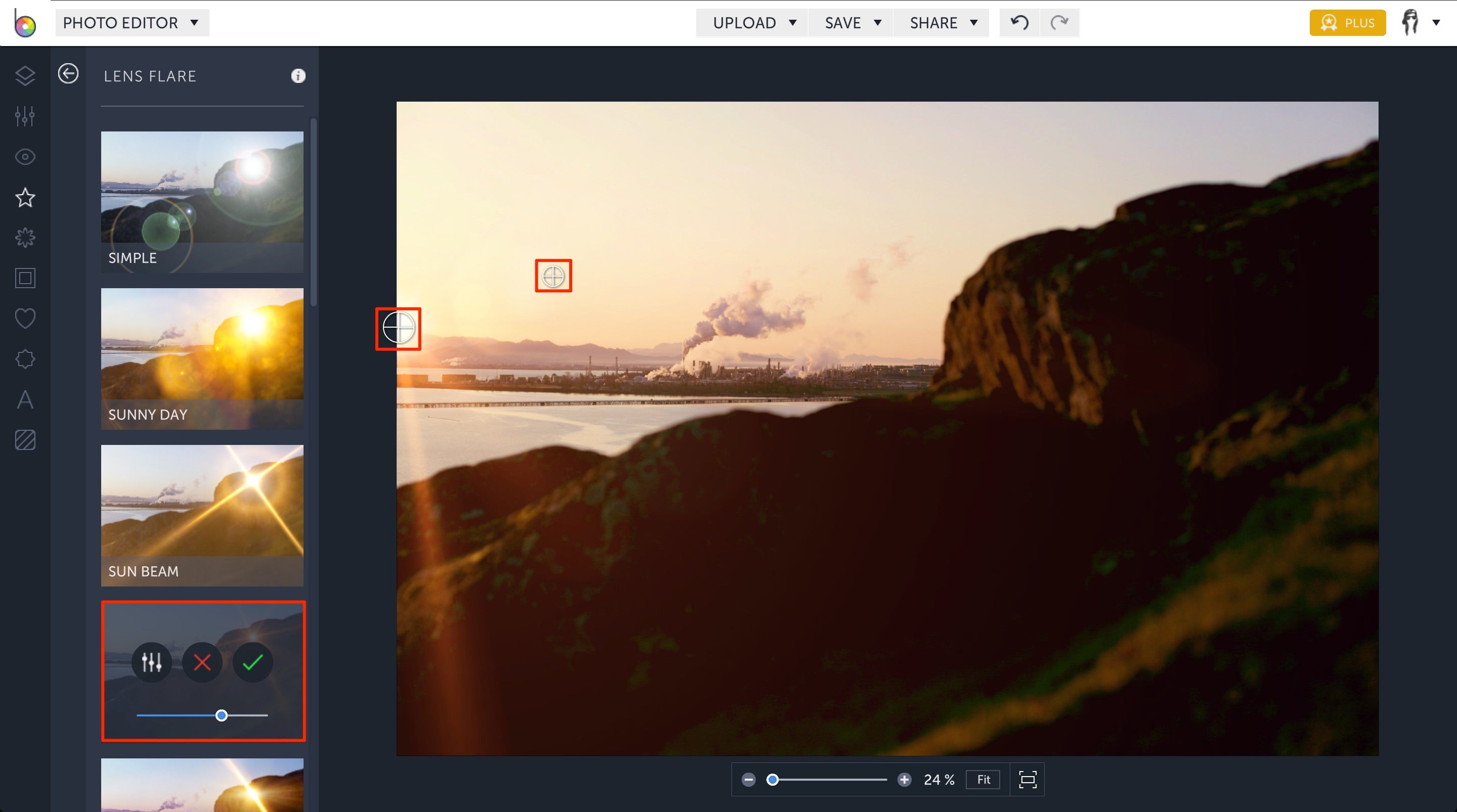This screenshot has width=1457, height=812.
Task: Cancel effect with the red X button
Action: point(202,662)
